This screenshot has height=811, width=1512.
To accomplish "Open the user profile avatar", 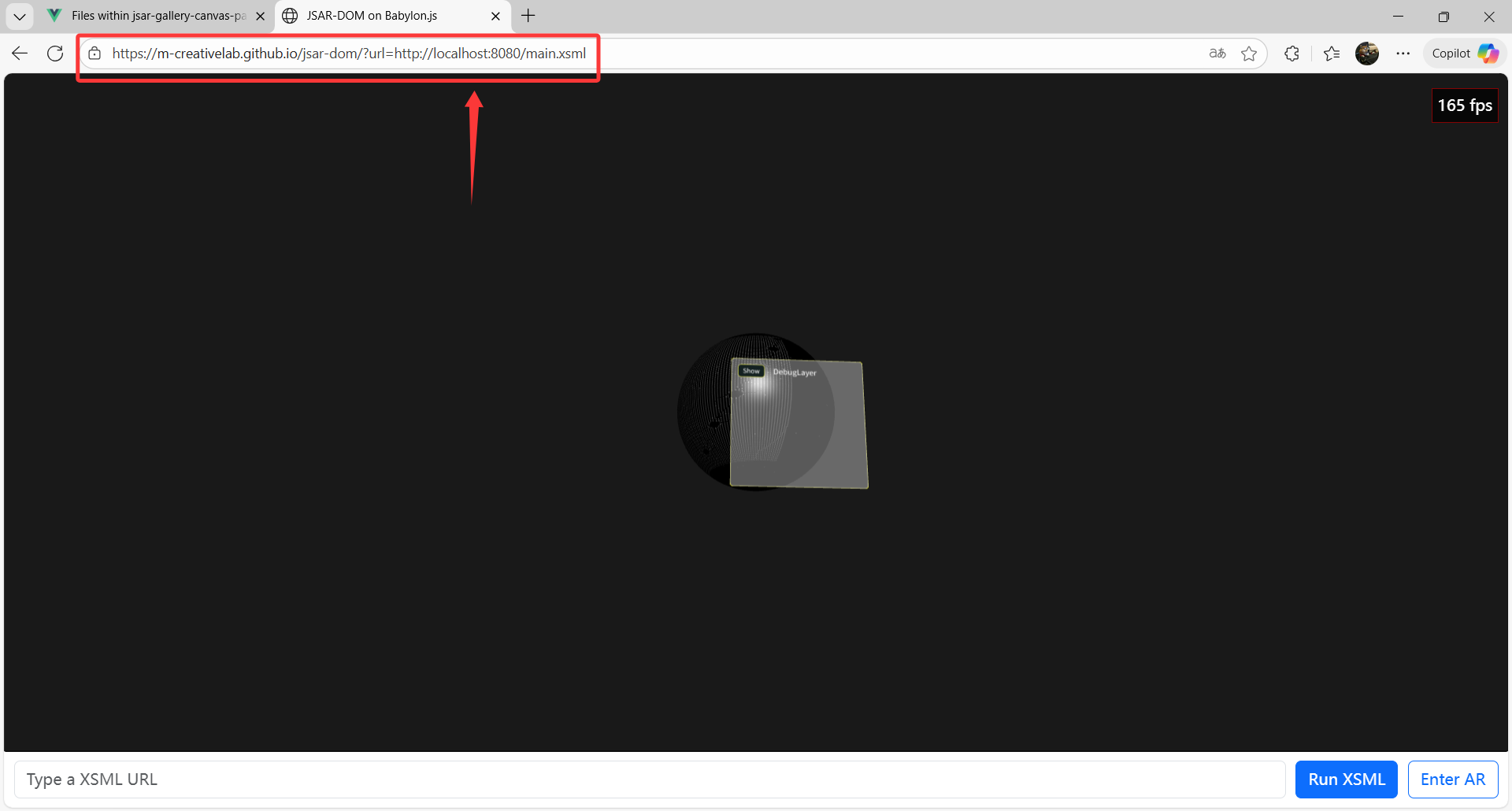I will [x=1367, y=54].
